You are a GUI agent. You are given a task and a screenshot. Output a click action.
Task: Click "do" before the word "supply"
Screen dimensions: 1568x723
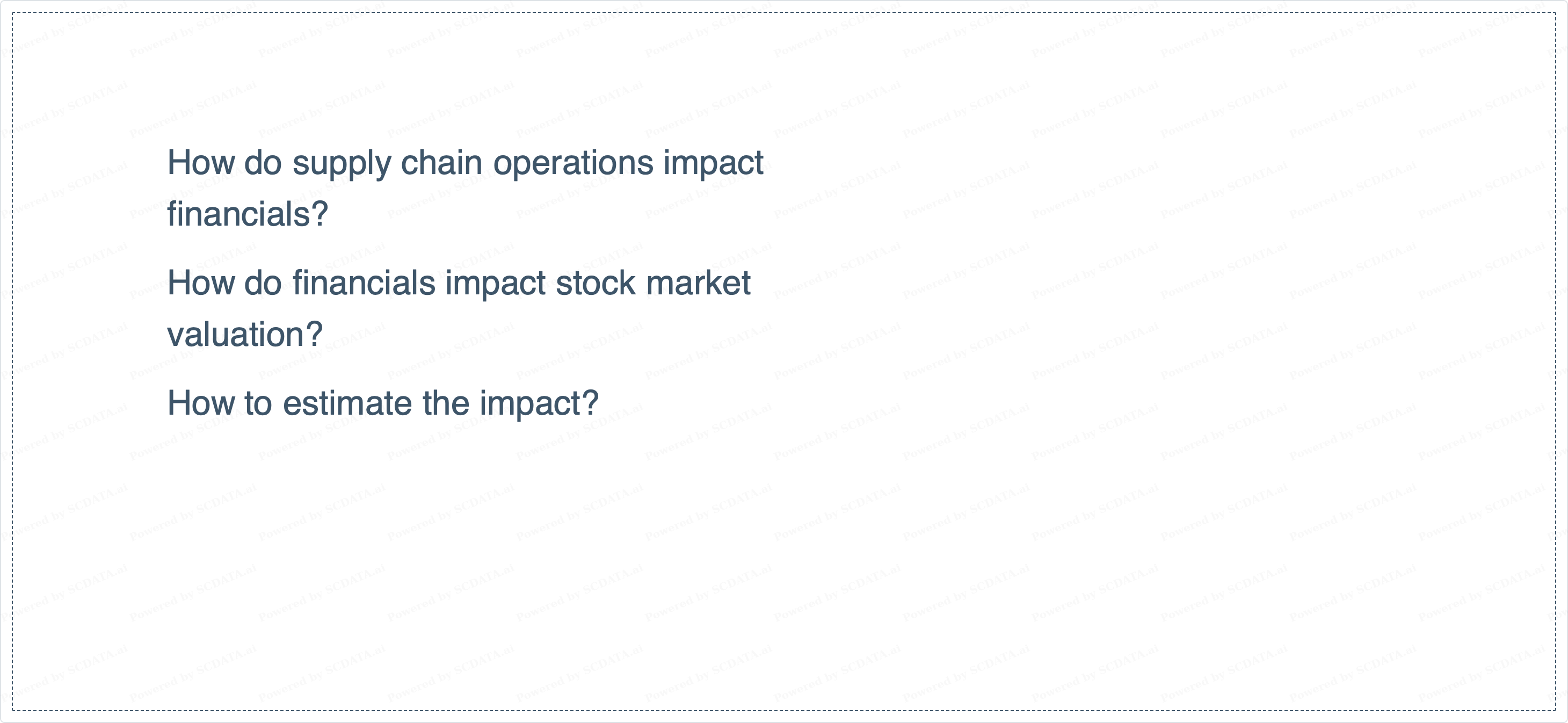click(263, 163)
